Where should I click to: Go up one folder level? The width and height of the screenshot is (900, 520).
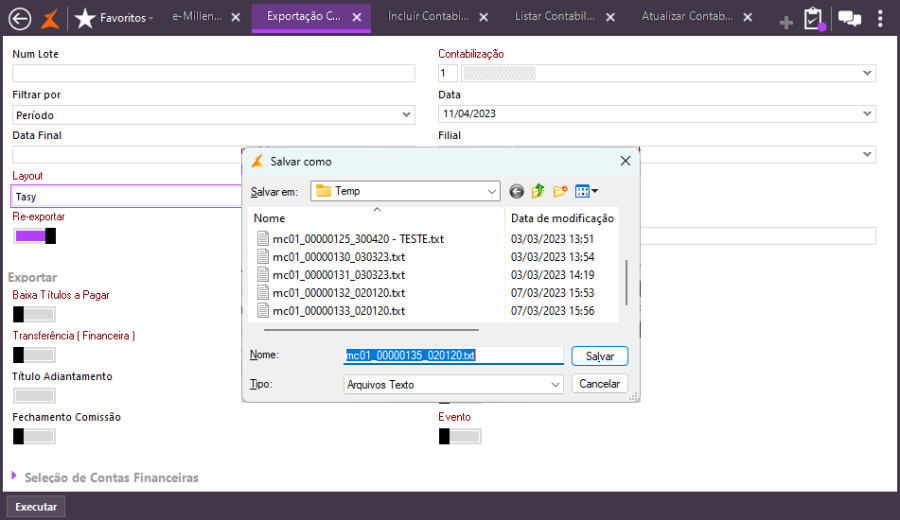(538, 191)
